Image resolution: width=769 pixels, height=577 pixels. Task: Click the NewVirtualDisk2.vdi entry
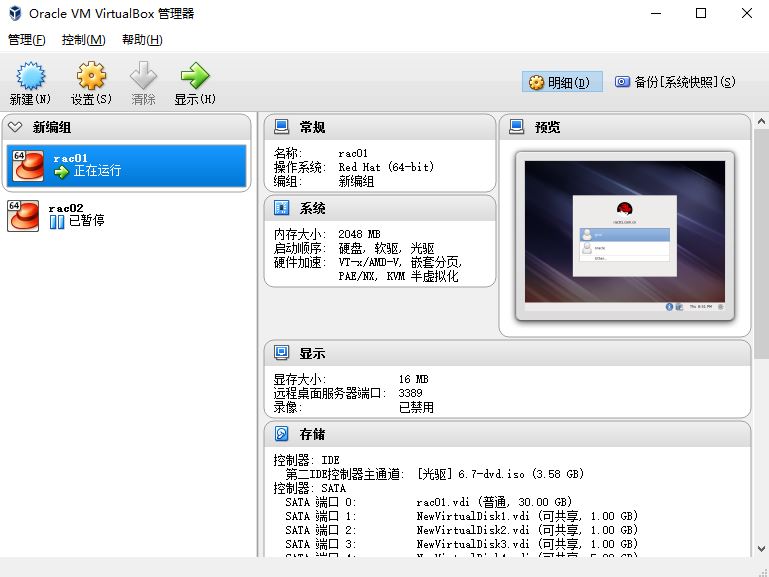coord(527,530)
